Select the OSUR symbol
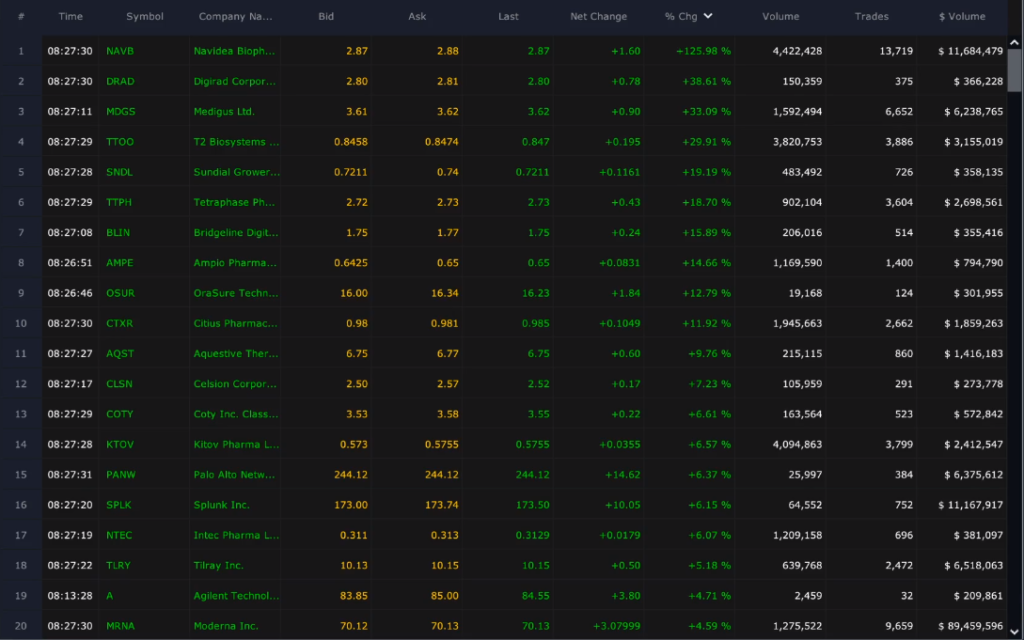This screenshot has height=640, width=1024. pyautogui.click(x=120, y=293)
